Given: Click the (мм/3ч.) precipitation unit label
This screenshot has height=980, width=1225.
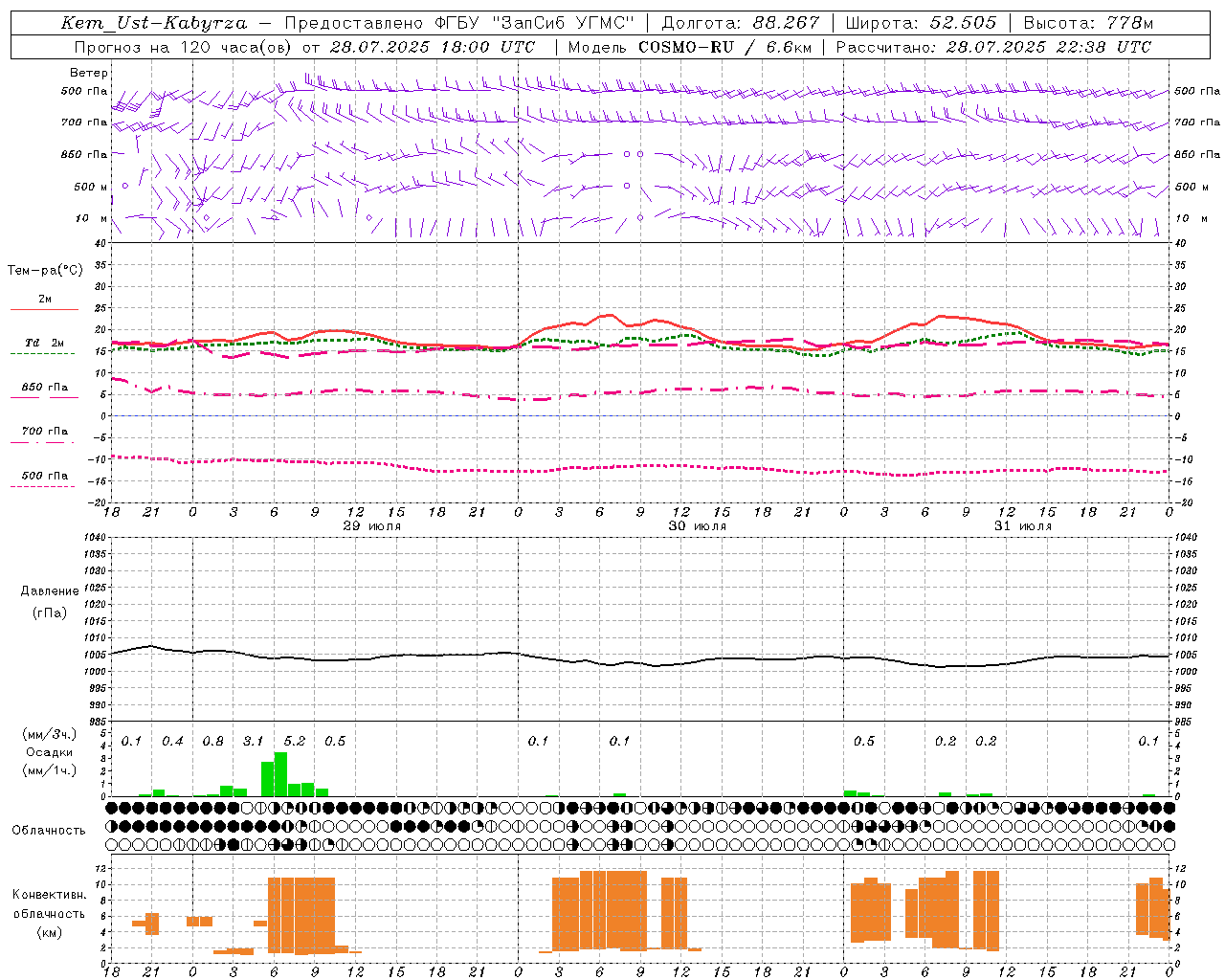Looking at the screenshot, I should pyautogui.click(x=51, y=734).
